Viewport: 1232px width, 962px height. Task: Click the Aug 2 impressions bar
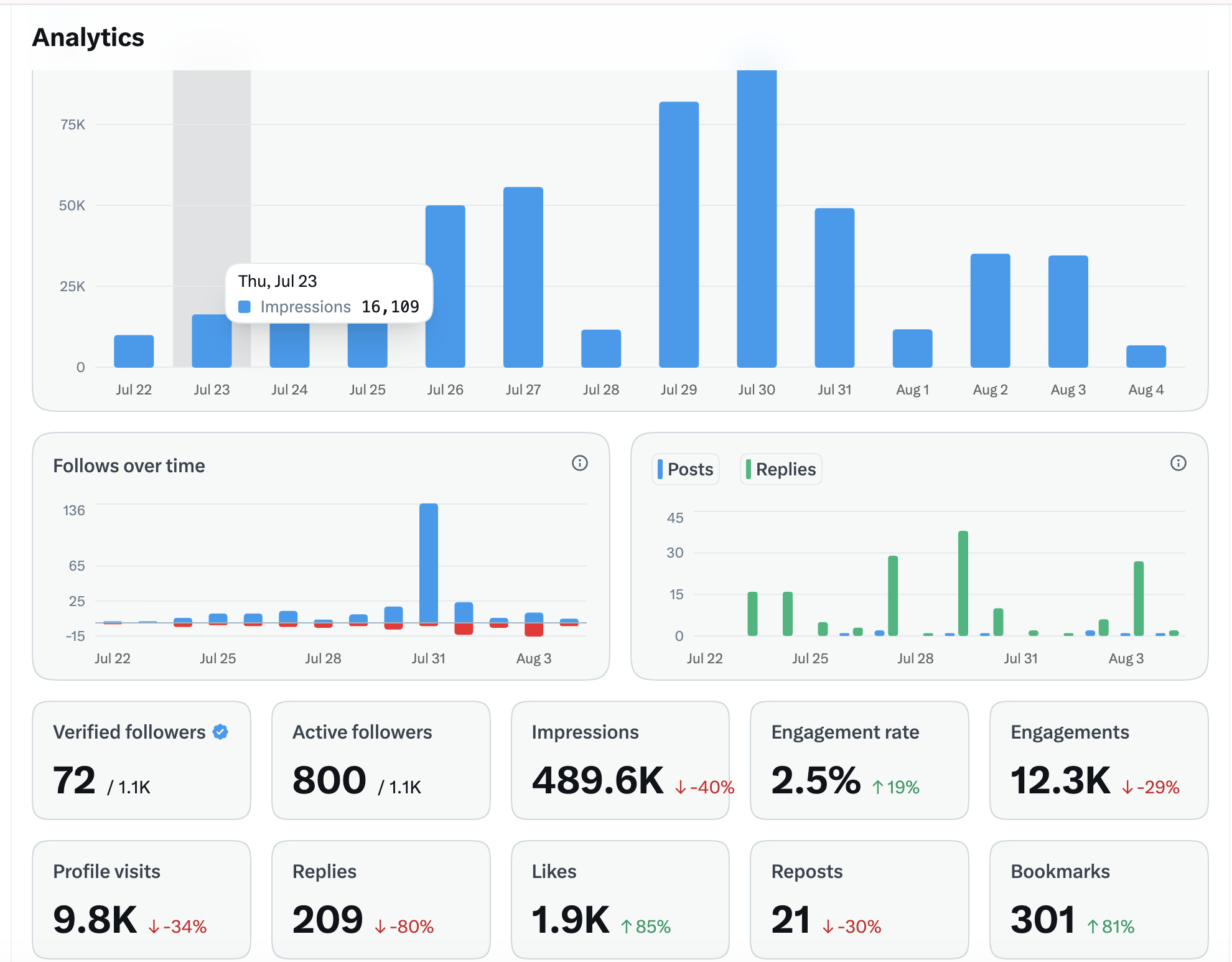(990, 311)
